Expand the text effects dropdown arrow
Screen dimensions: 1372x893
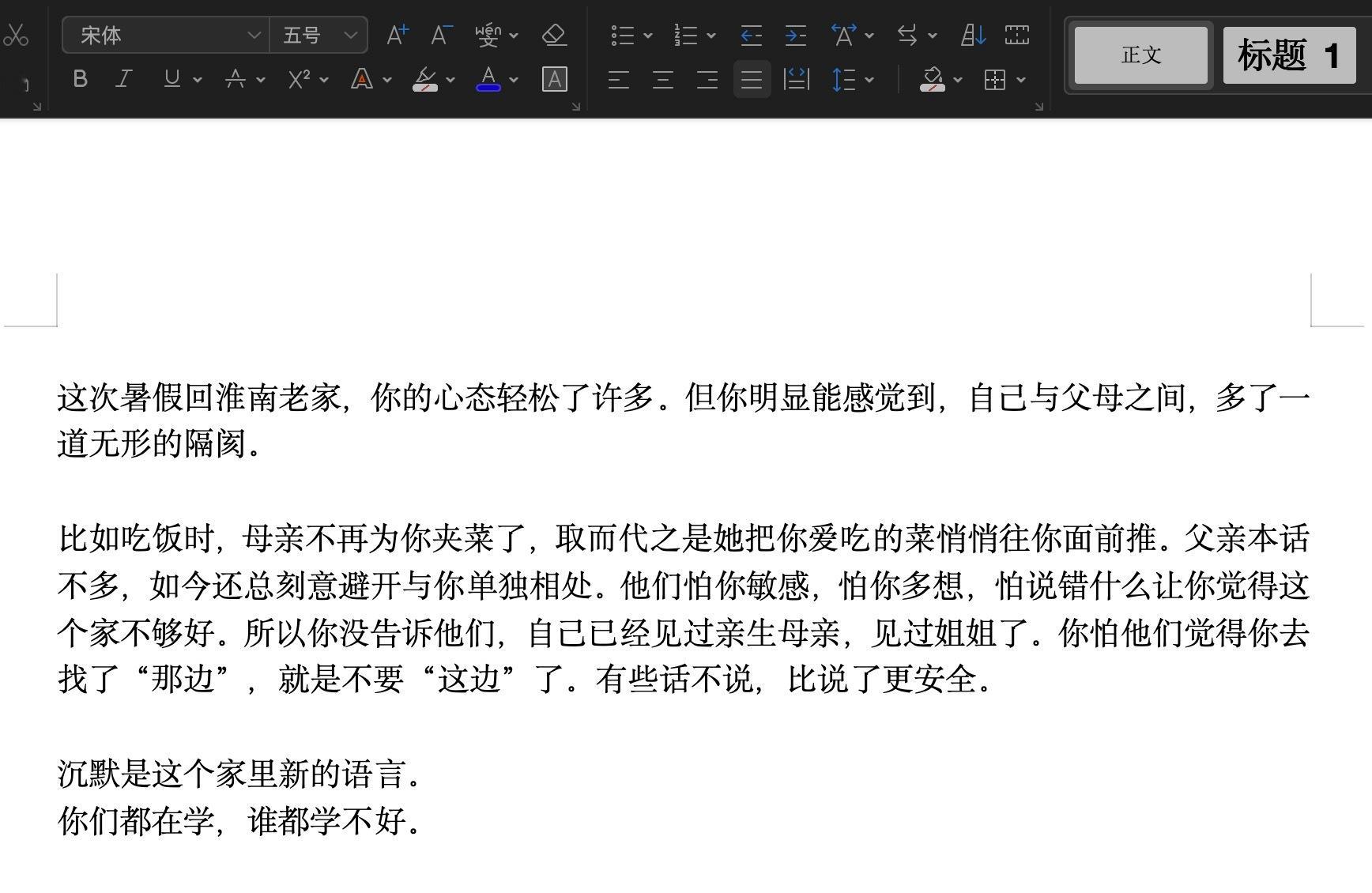387,80
